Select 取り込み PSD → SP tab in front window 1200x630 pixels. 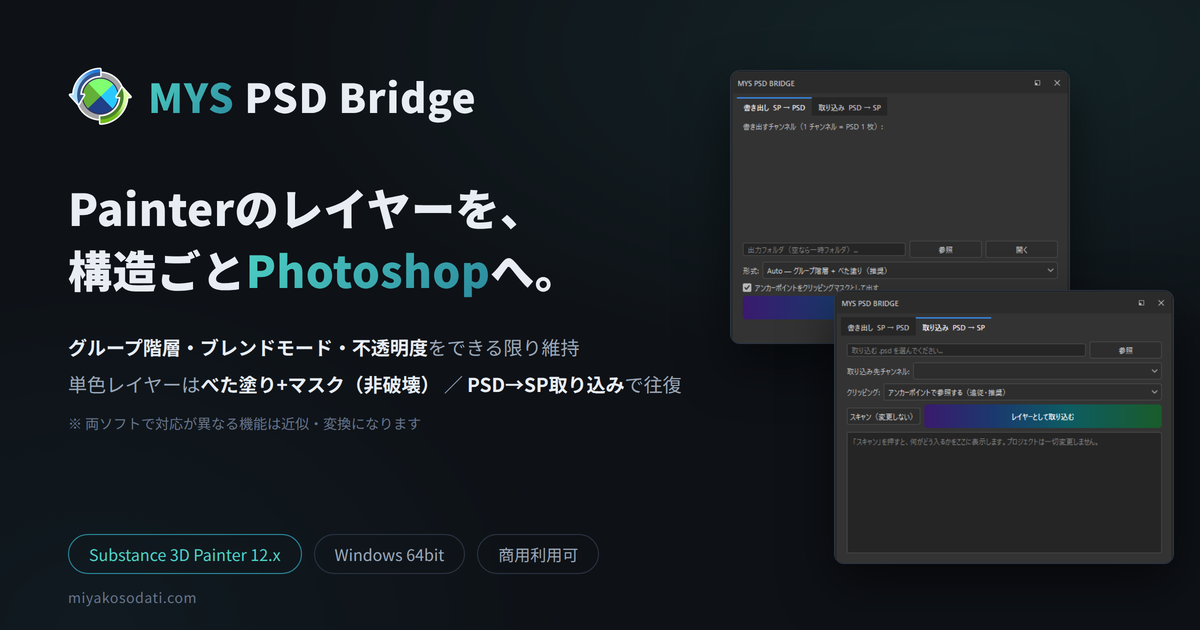click(954, 327)
